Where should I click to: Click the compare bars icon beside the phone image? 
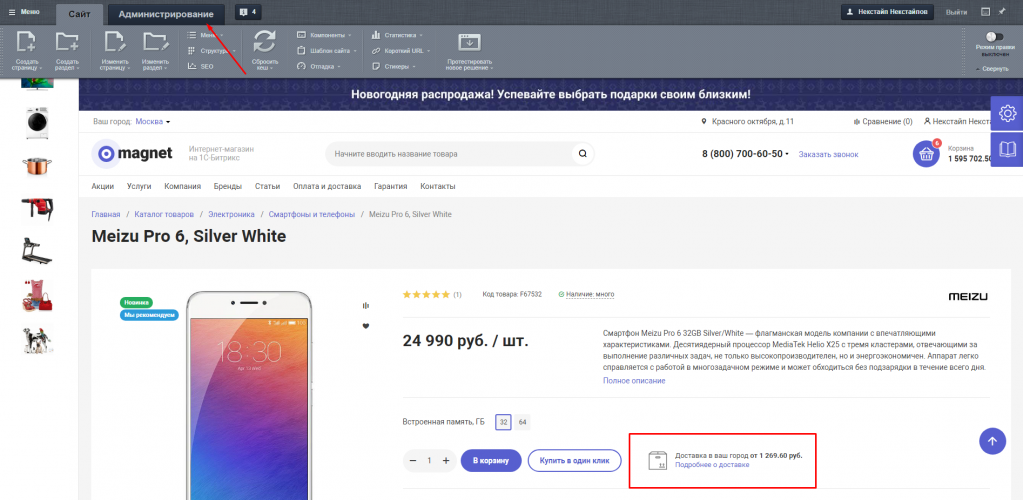[x=365, y=305]
